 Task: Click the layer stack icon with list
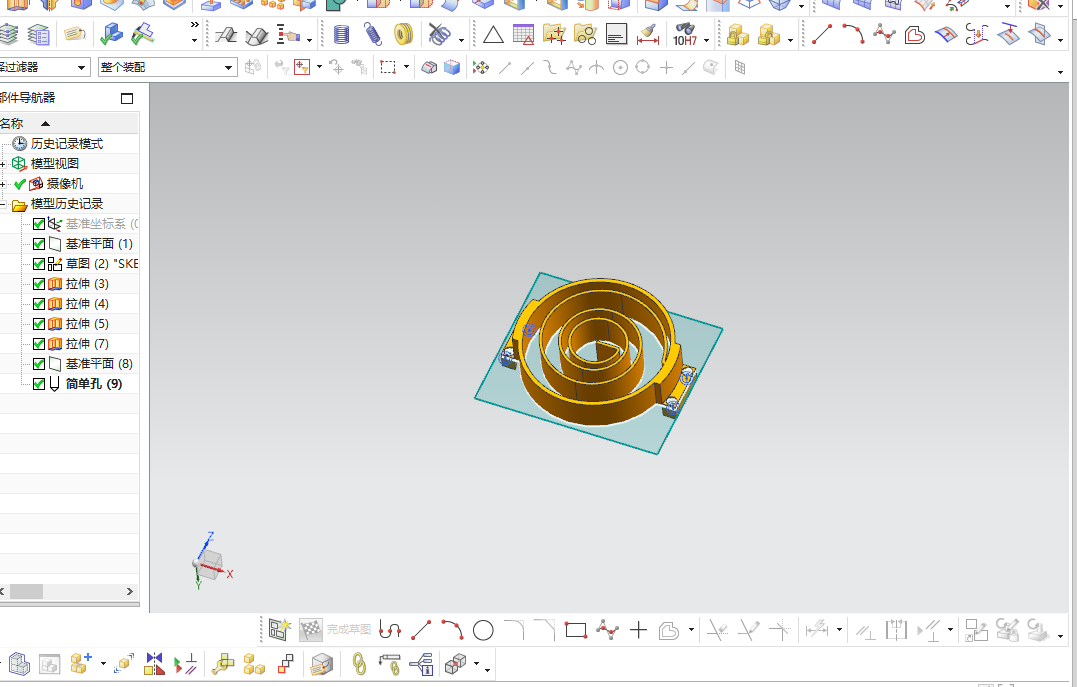(38, 34)
